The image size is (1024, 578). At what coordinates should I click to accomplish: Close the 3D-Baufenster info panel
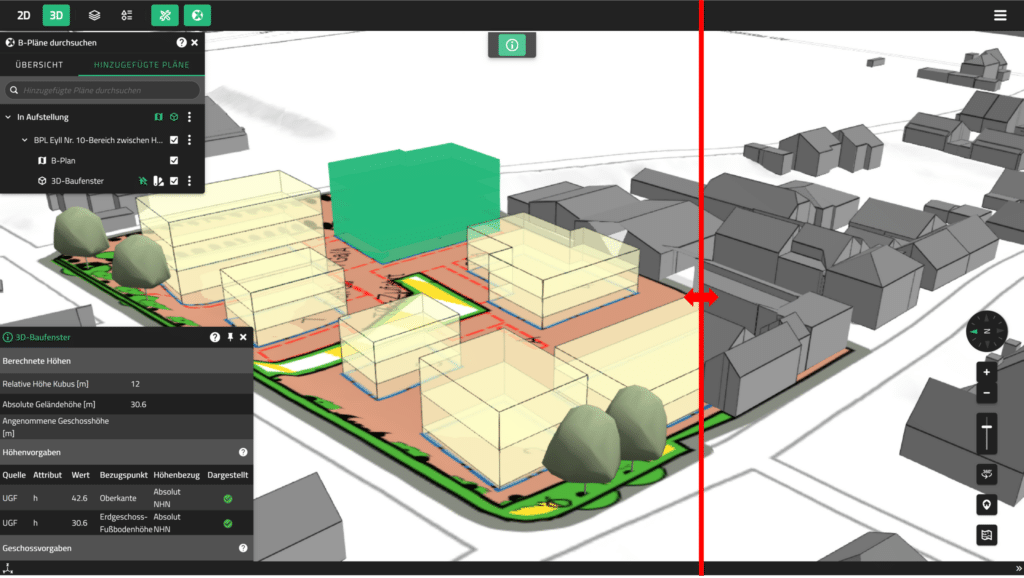[243, 337]
